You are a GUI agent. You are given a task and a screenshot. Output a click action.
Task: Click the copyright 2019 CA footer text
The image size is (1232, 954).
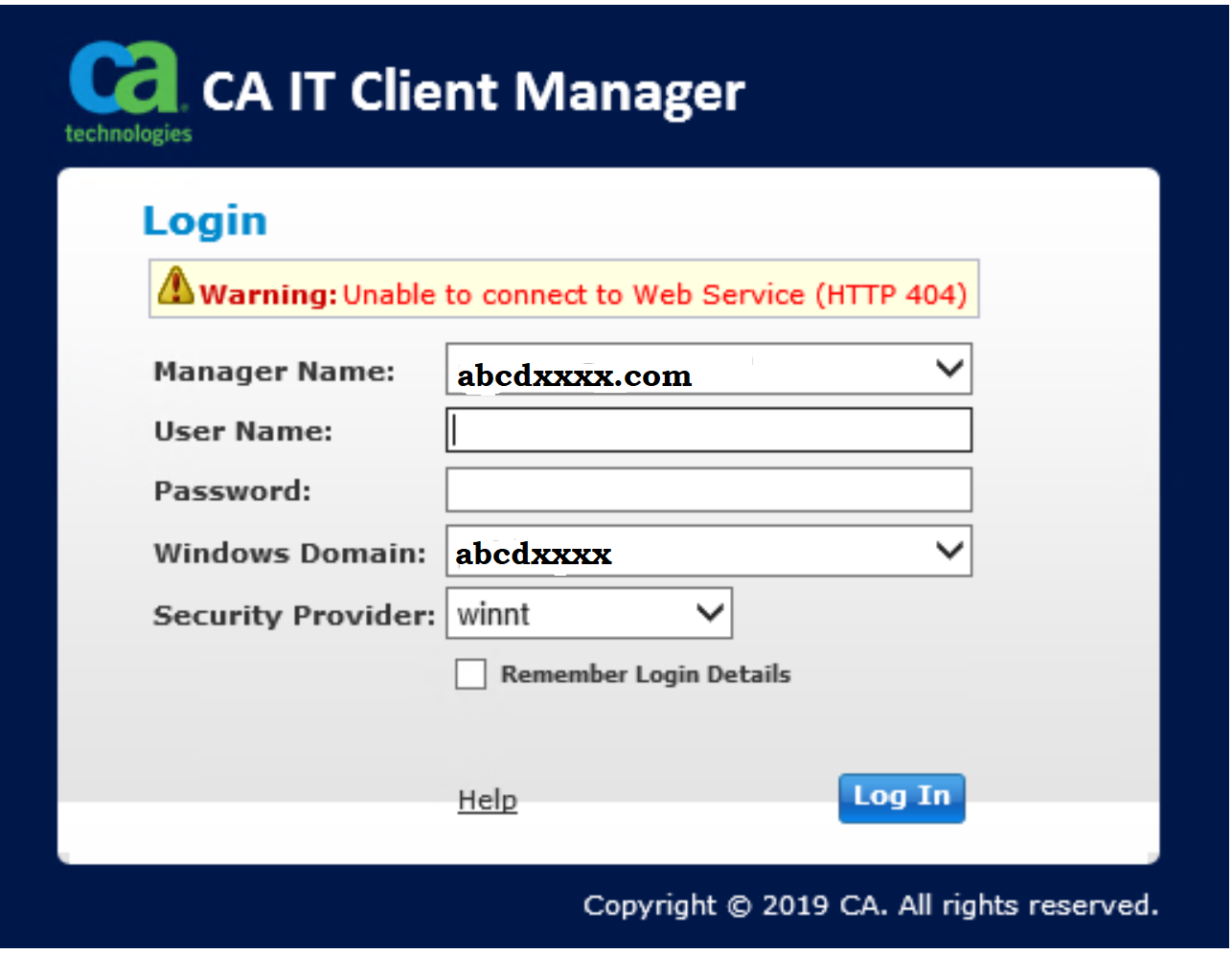[870, 905]
